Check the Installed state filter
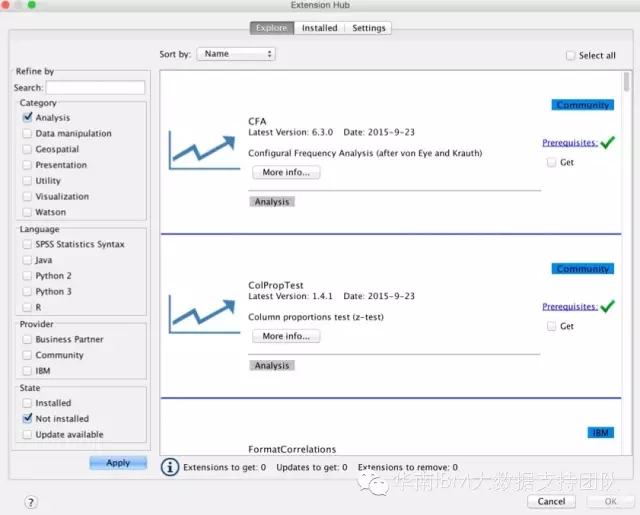The image size is (640, 515). [27, 403]
